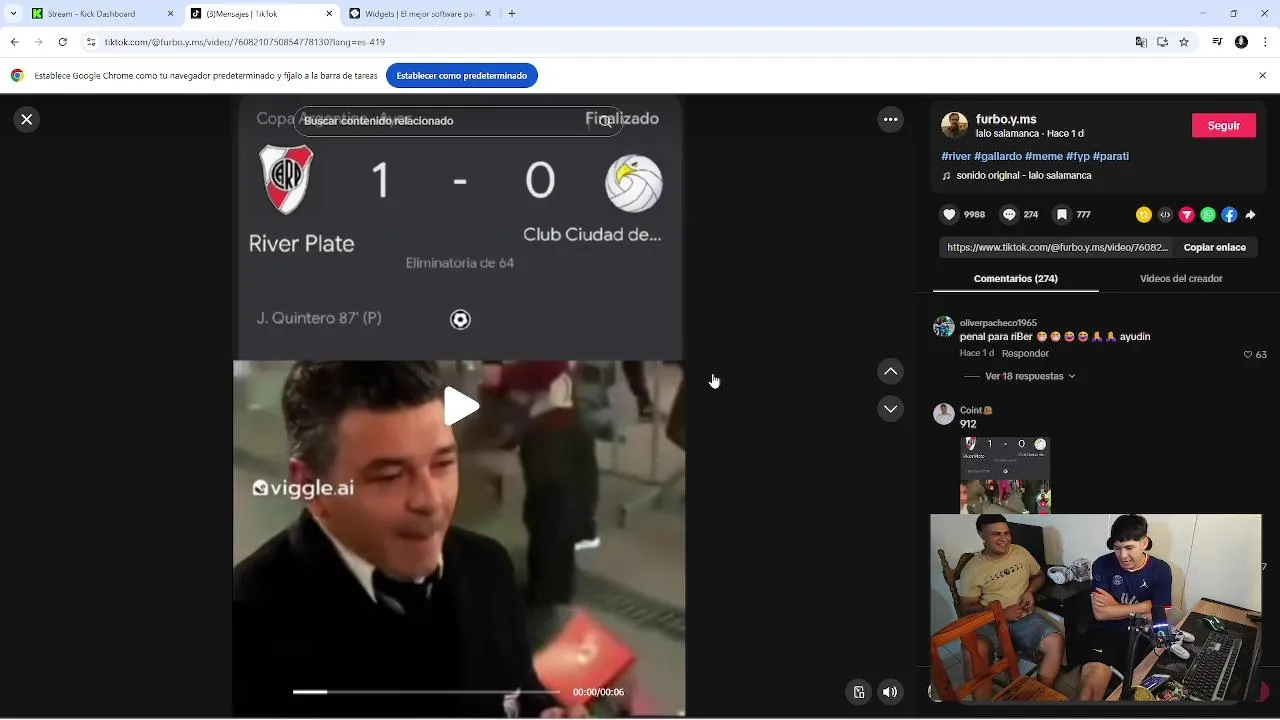Viewport: 1280px width, 720px height.
Task: Translate this page icon
Action: pyautogui.click(x=1141, y=42)
